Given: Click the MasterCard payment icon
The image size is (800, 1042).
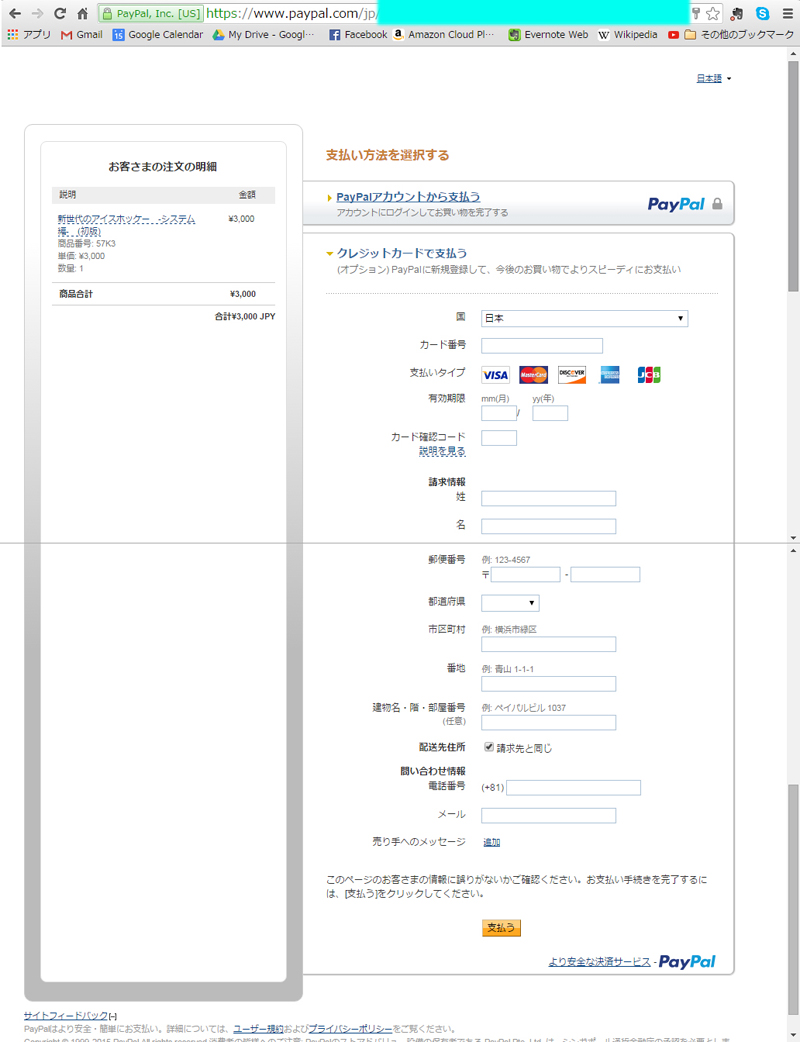Looking at the screenshot, I should [x=533, y=375].
